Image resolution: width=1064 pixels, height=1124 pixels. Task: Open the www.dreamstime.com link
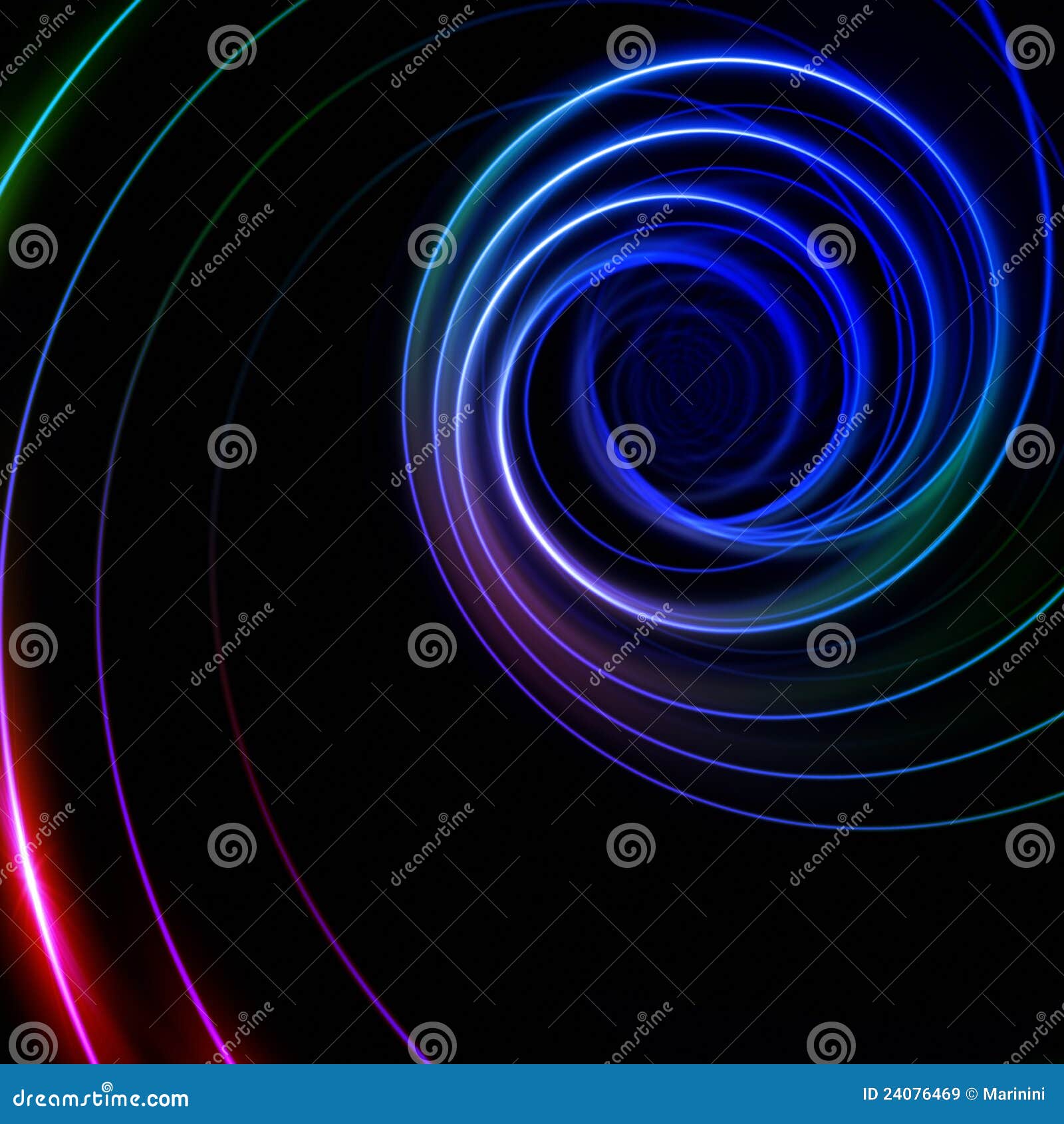coord(100,1097)
